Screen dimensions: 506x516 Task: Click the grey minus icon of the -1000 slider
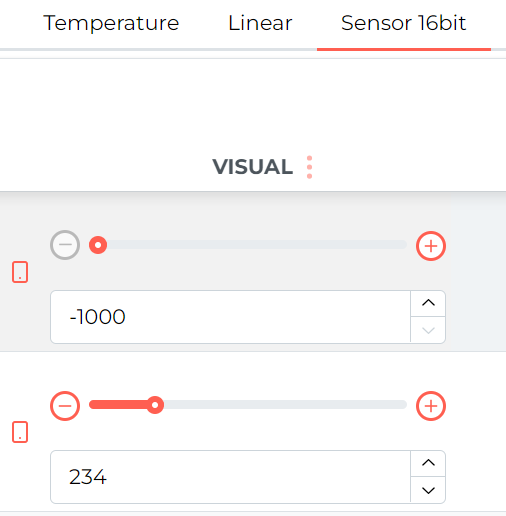tap(65, 245)
